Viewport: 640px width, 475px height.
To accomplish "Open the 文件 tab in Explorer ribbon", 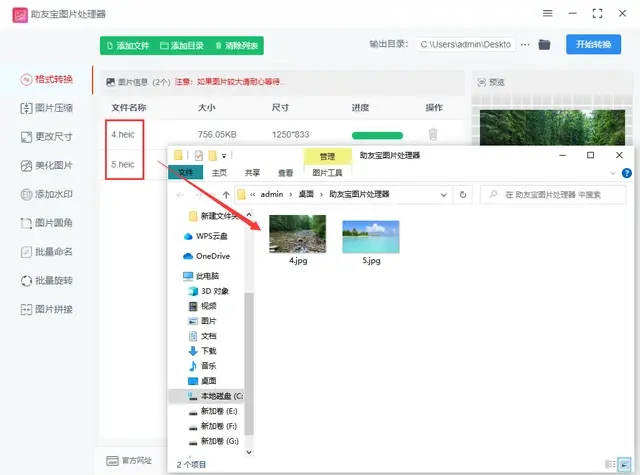I will tap(186, 173).
